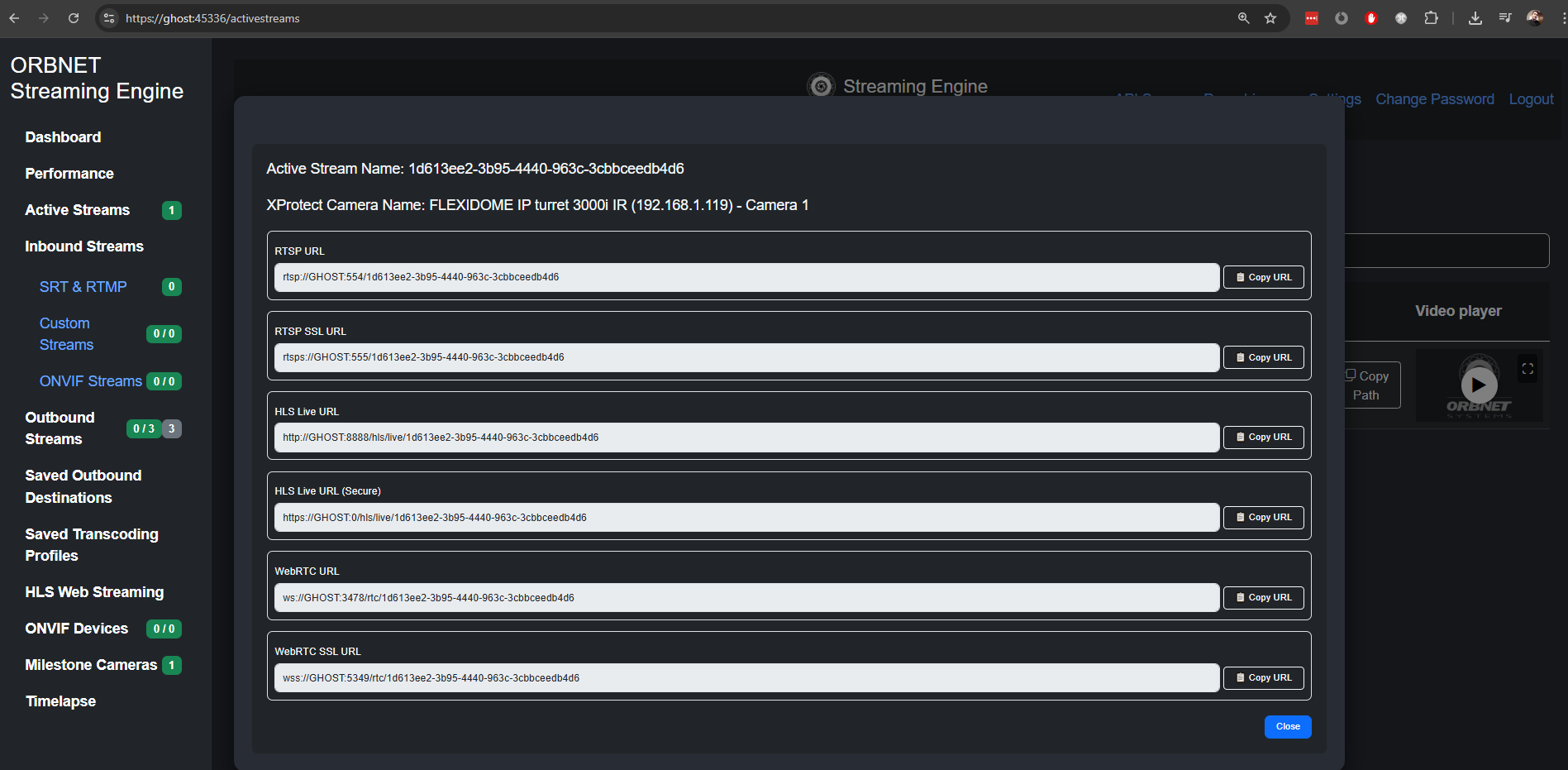
Task: Open site information icon in address bar
Action: (109, 18)
